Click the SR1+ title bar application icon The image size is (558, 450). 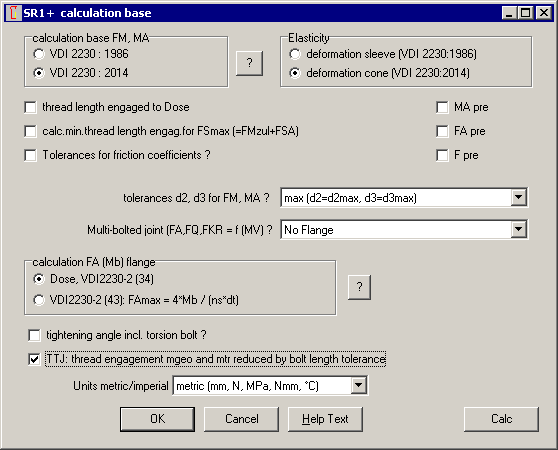[x=14, y=13]
